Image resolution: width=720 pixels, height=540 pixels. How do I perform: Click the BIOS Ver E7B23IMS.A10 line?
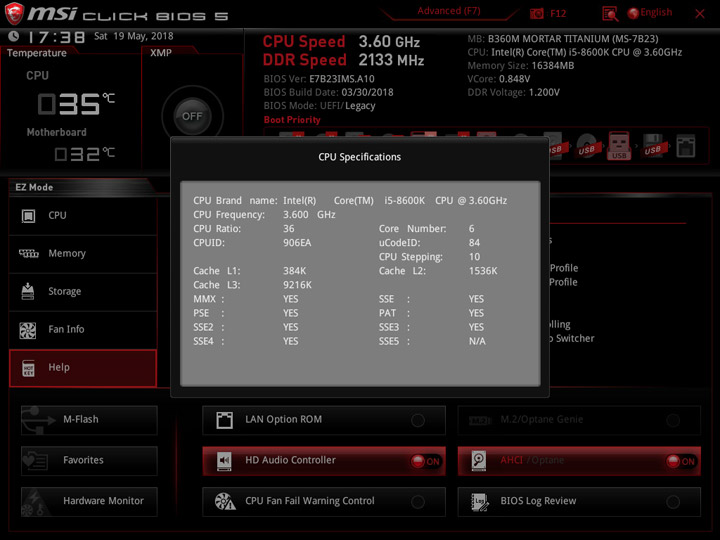[319, 79]
